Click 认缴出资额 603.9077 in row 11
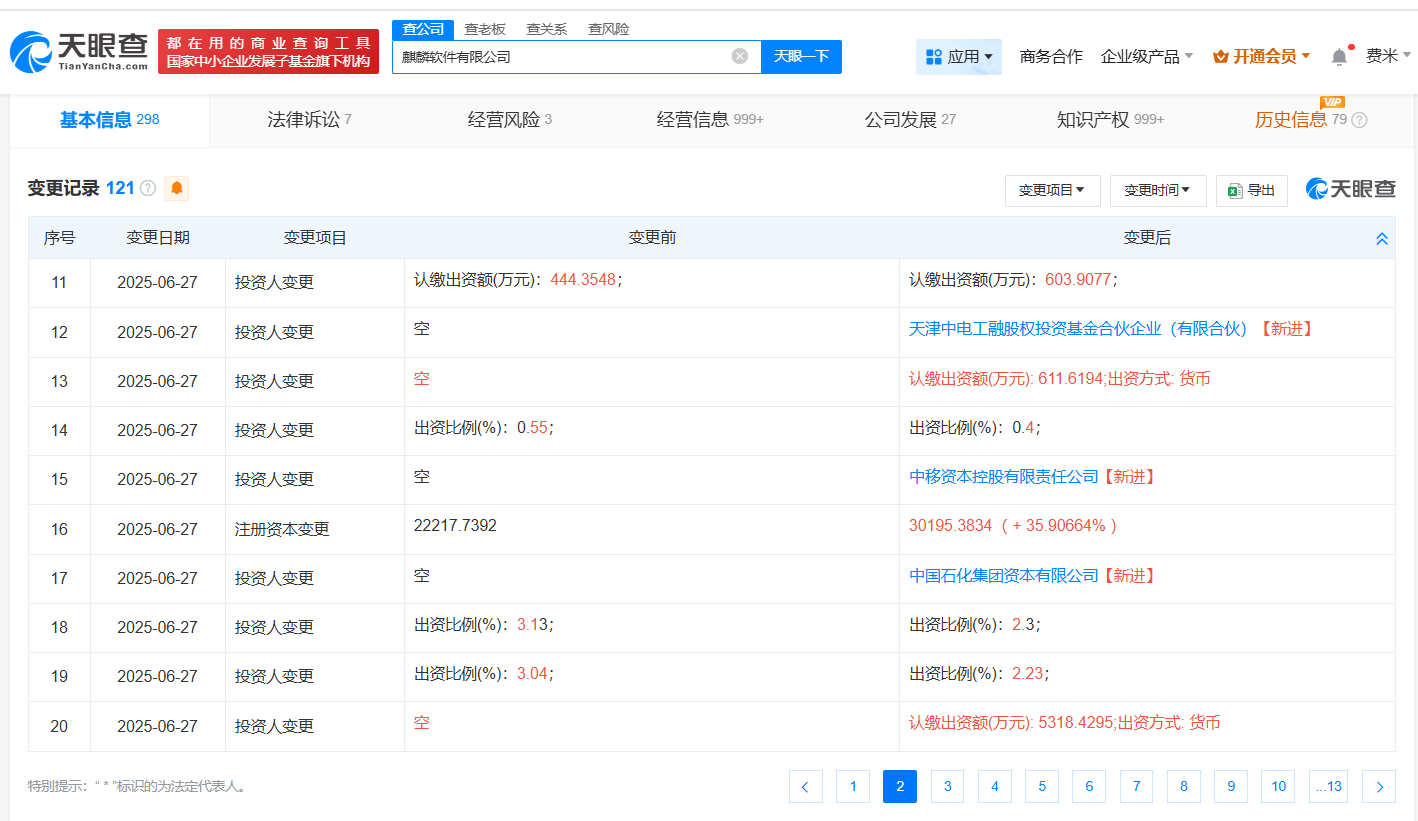The image size is (1418, 821). [1013, 280]
